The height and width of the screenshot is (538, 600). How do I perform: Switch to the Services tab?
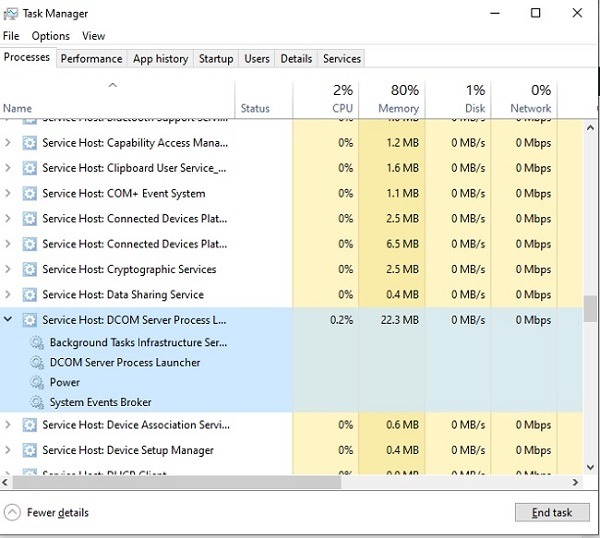click(342, 59)
